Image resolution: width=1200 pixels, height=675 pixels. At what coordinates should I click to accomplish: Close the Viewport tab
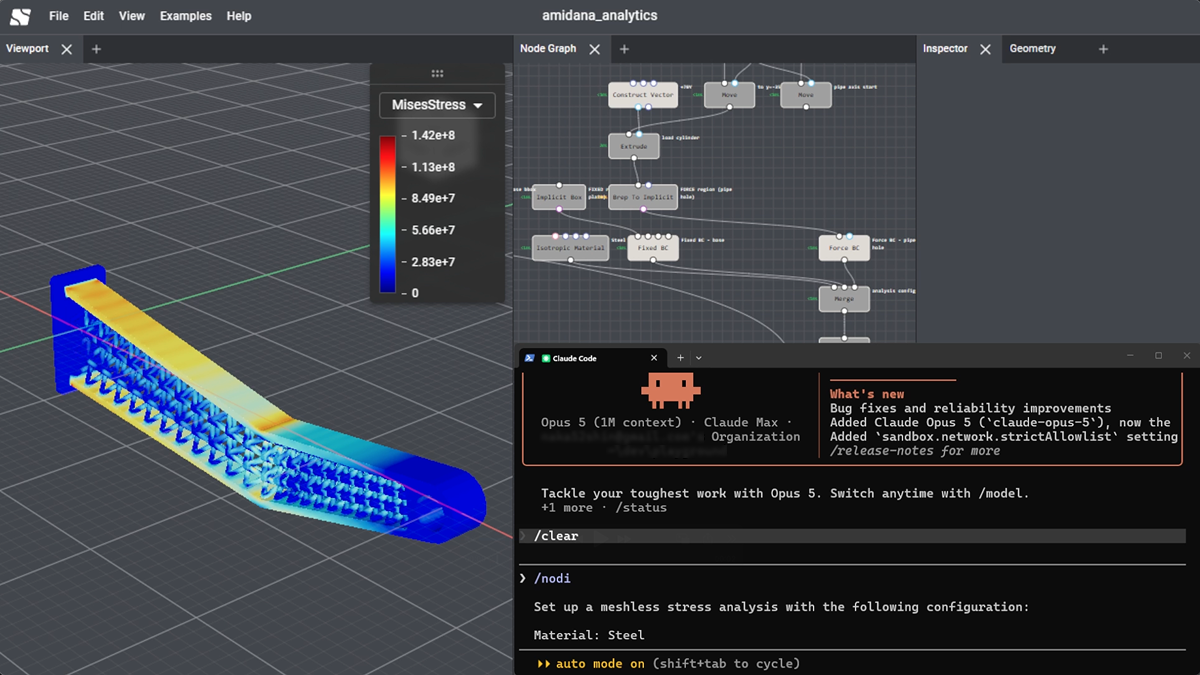(67, 49)
